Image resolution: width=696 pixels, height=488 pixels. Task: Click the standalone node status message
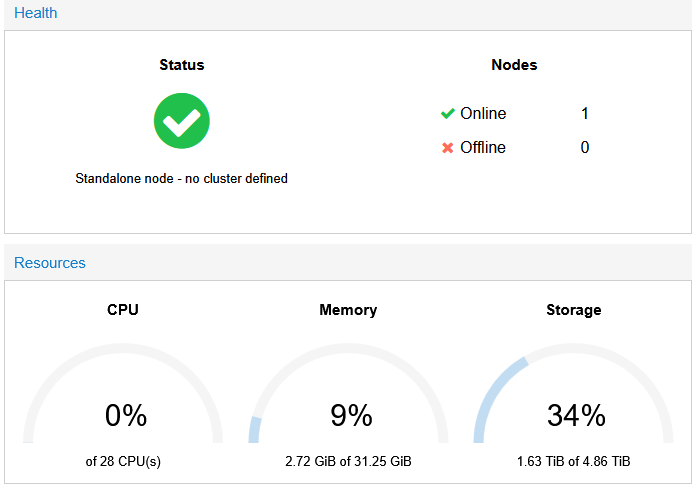181,179
